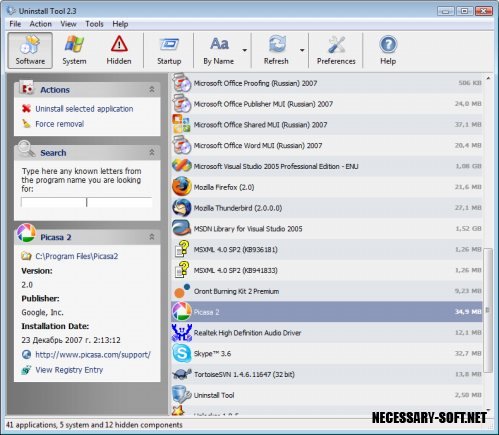
Task: Switch to System components view
Action: 74,51
